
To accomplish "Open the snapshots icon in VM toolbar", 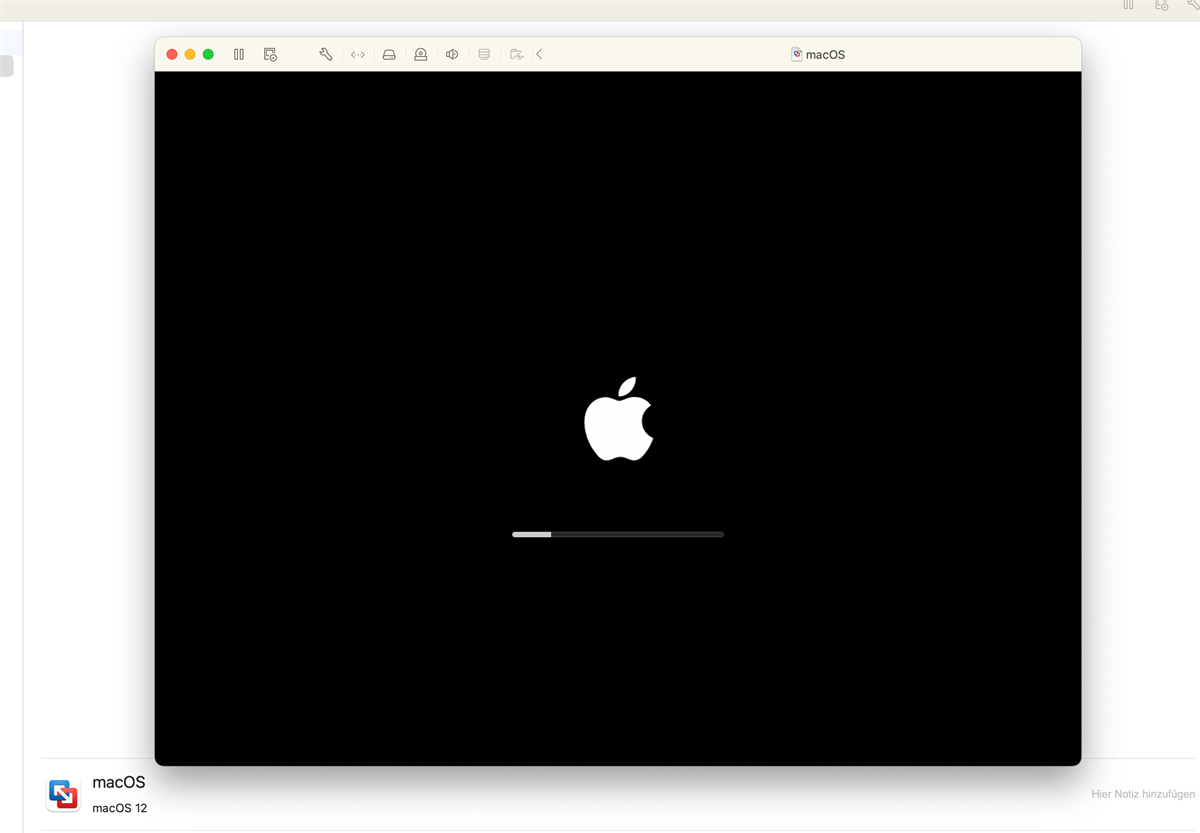I will pyautogui.click(x=270, y=54).
